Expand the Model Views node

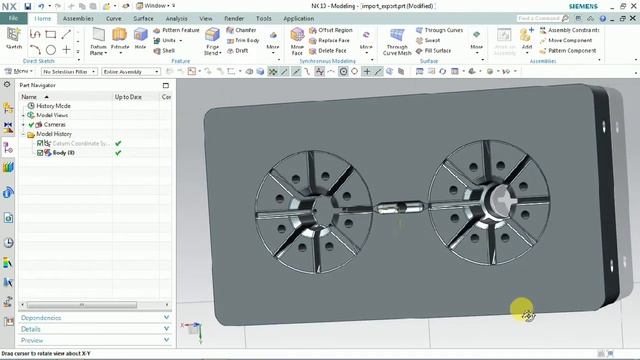pos(23,116)
